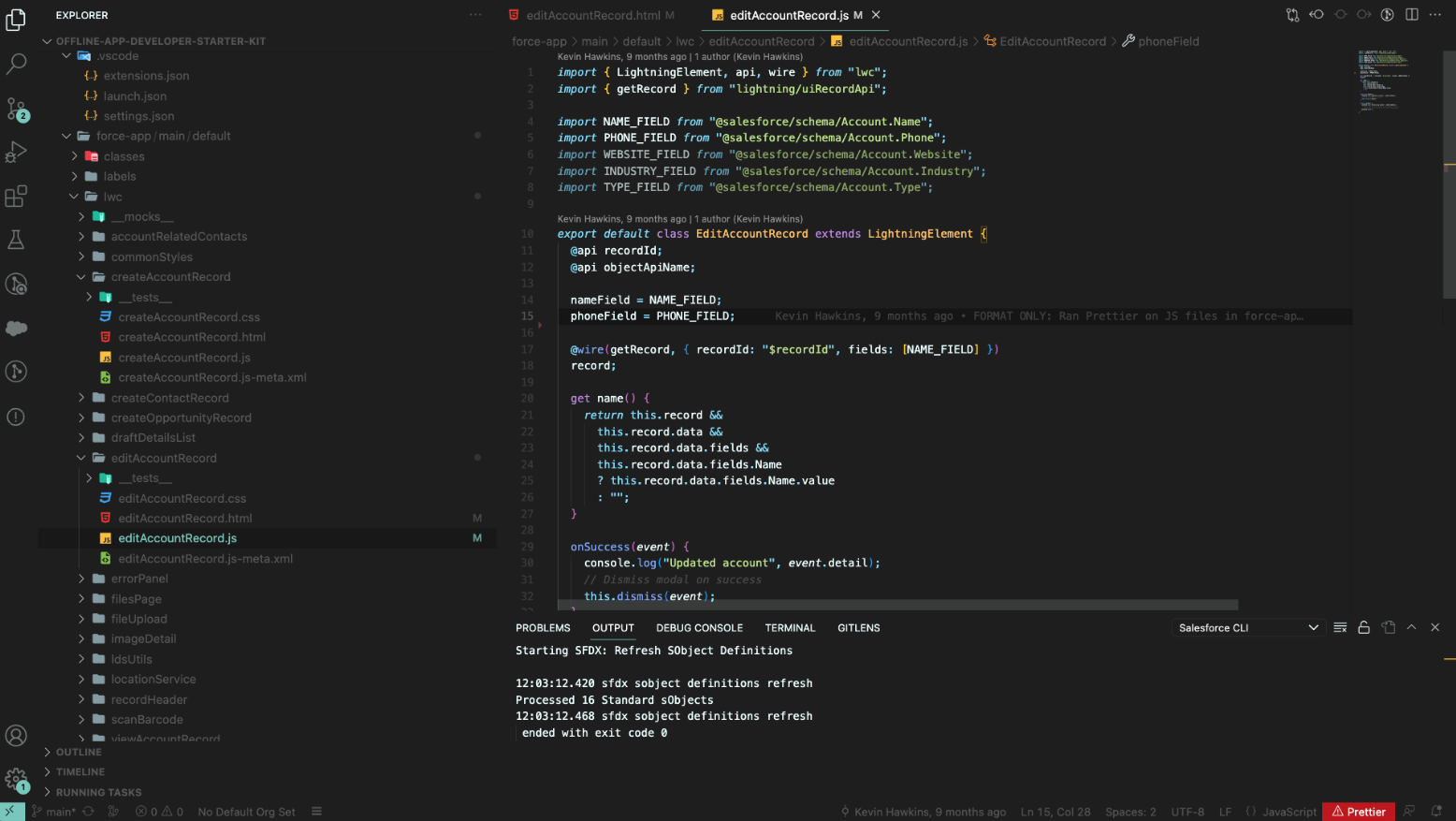1456x821 pixels.
Task: Open the Accounts icon in activity bar
Action: [x=16, y=736]
